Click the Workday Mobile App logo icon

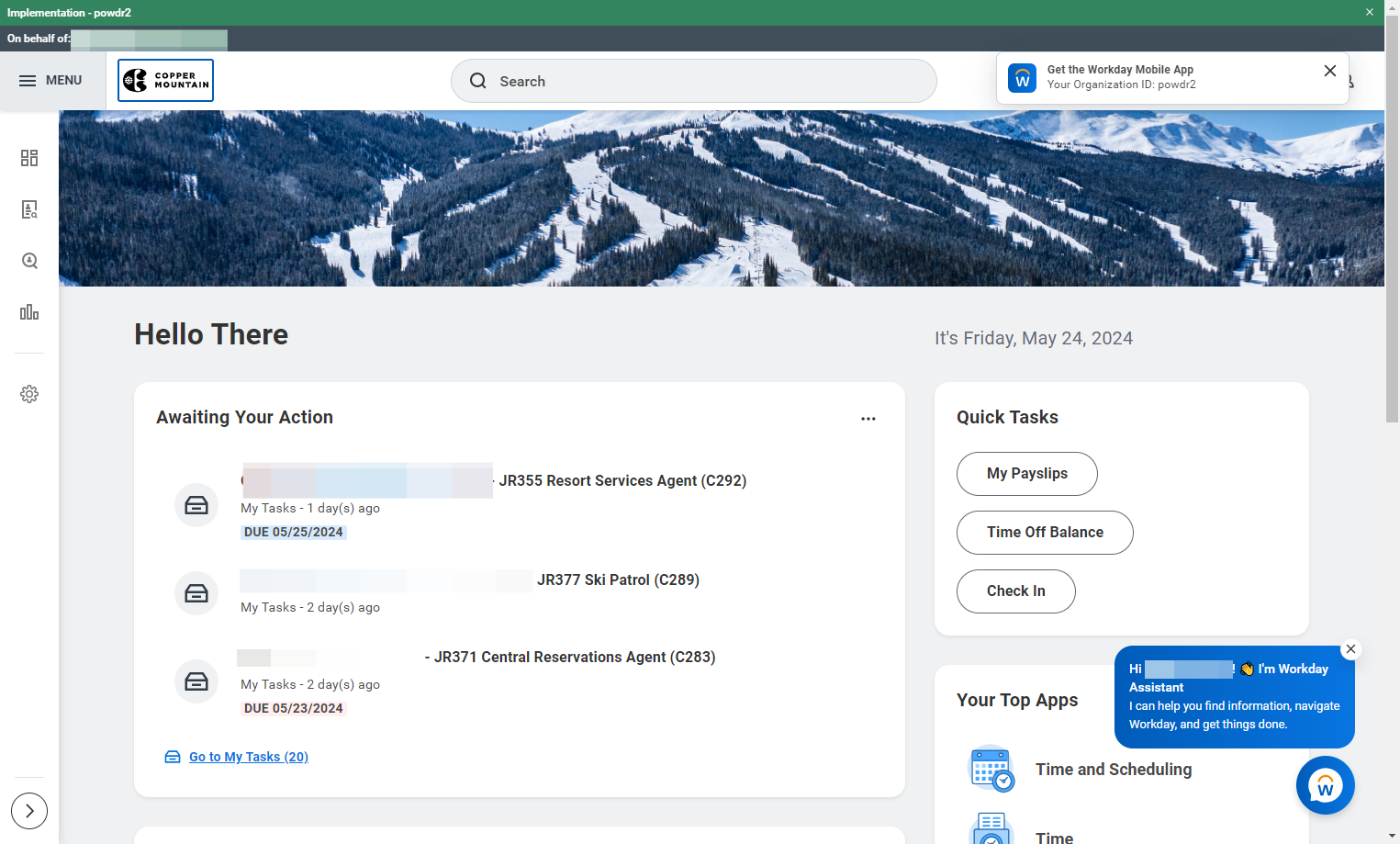pos(1022,78)
